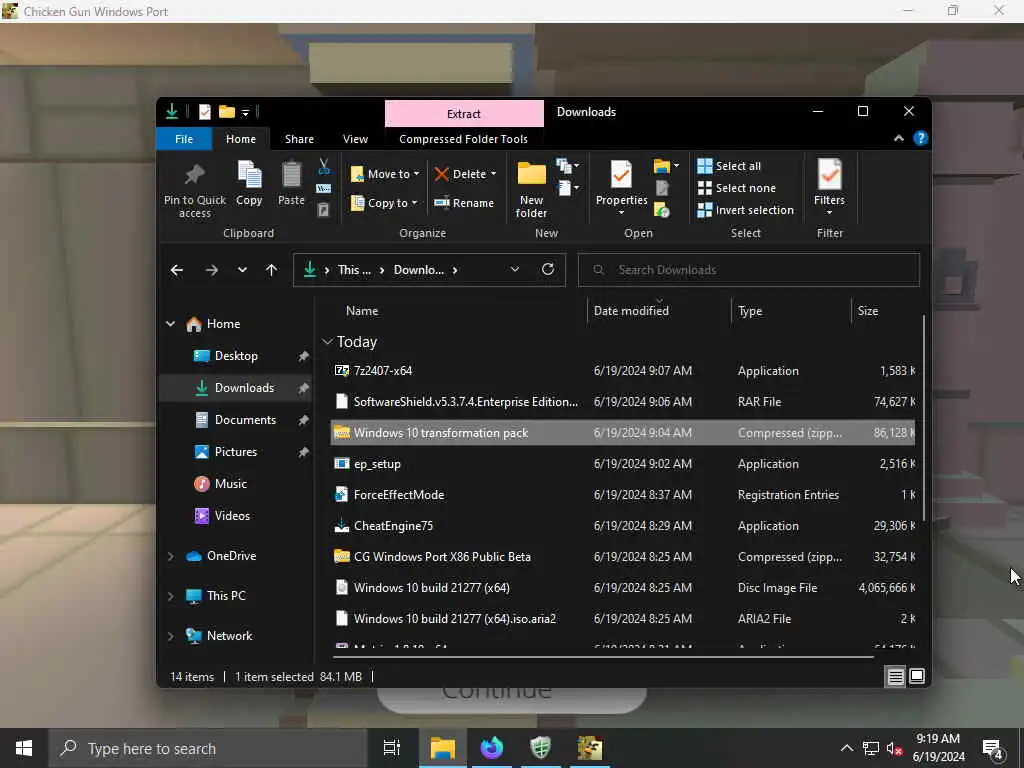The image size is (1024, 768).
Task: Open the Delete dropdown arrow
Action: point(494,174)
